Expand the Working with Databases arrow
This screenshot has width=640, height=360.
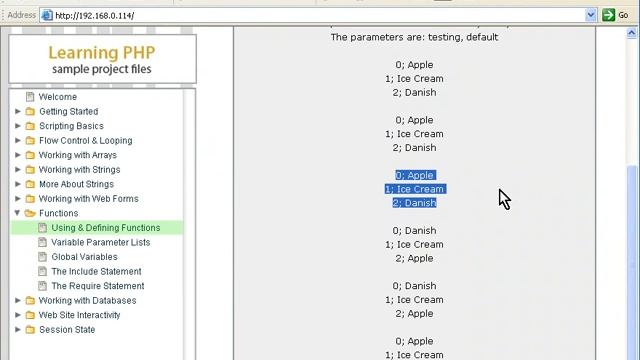[x=18, y=300]
